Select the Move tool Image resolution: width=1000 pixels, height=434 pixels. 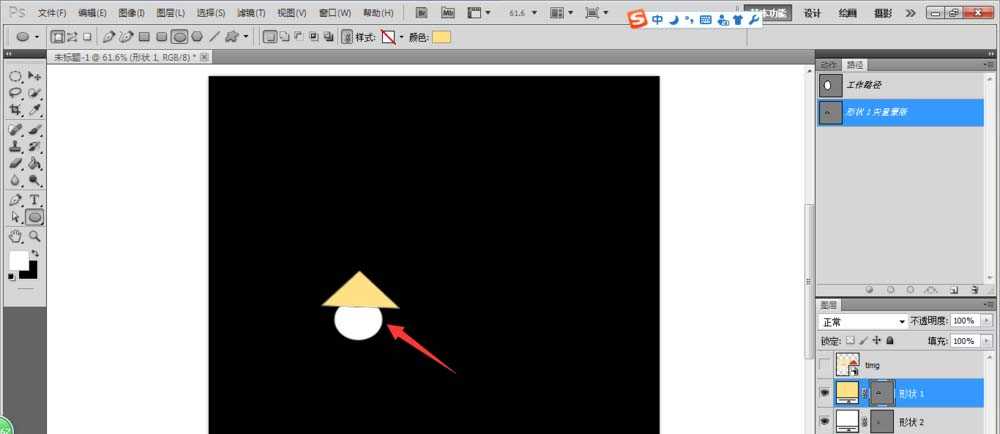tap(35, 76)
